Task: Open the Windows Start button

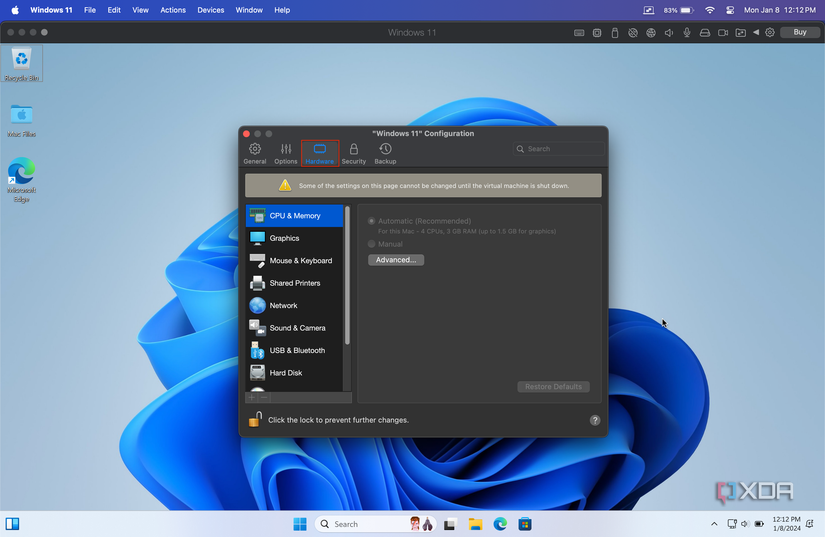Action: 300,524
